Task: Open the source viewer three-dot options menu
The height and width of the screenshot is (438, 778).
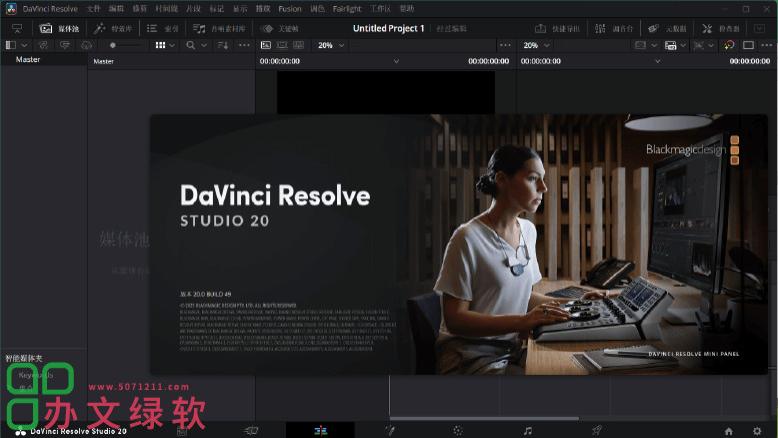Action: 505,45
